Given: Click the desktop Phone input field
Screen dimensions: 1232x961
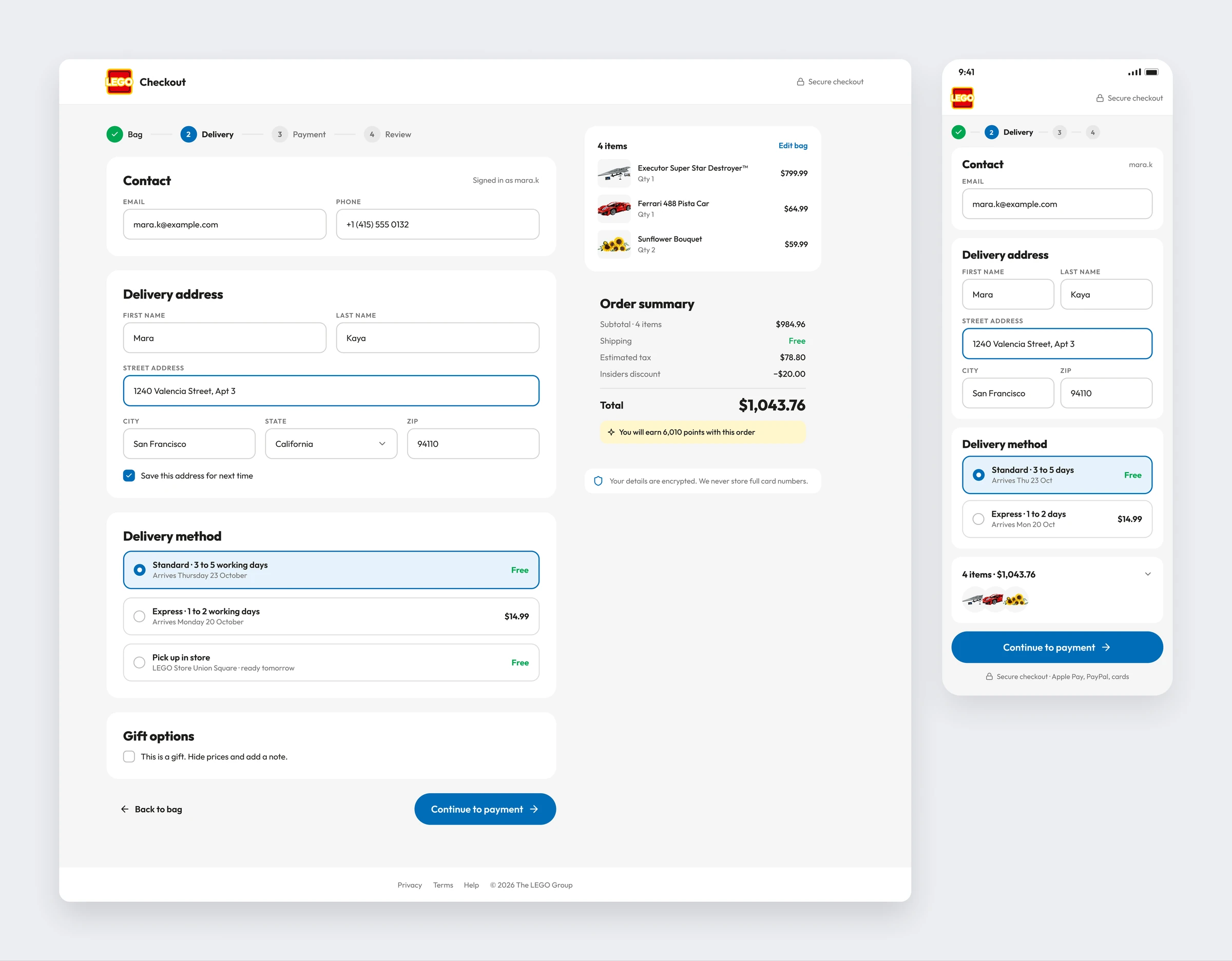Looking at the screenshot, I should pyautogui.click(x=438, y=224).
